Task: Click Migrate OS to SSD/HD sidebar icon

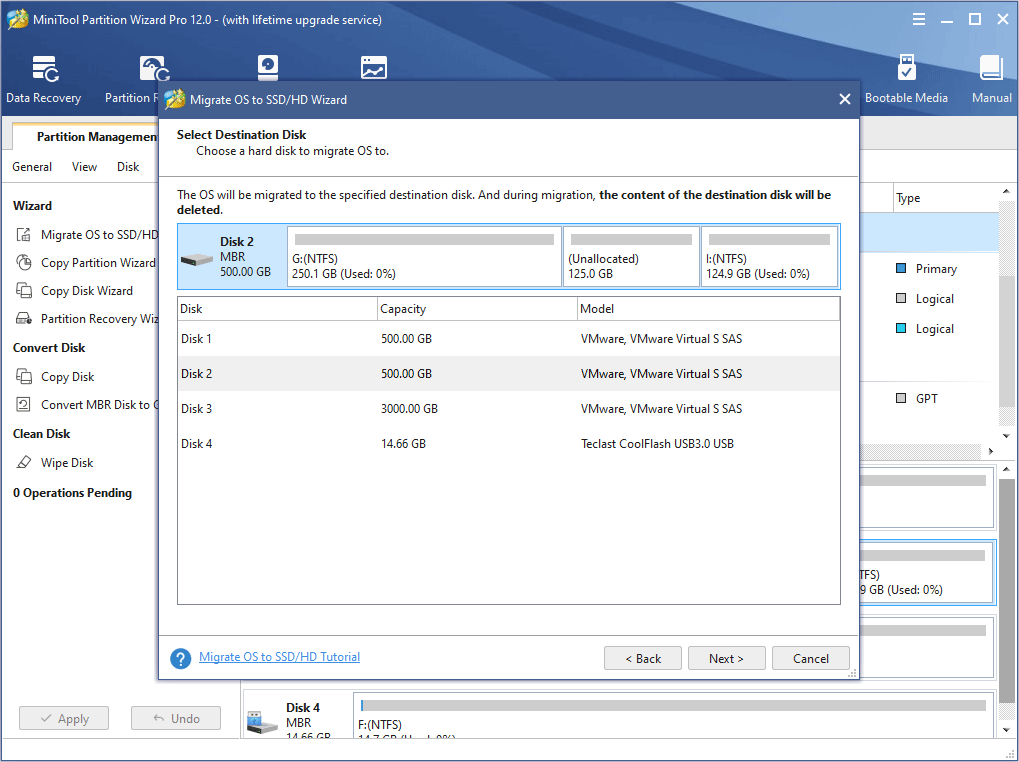Action: (23, 235)
